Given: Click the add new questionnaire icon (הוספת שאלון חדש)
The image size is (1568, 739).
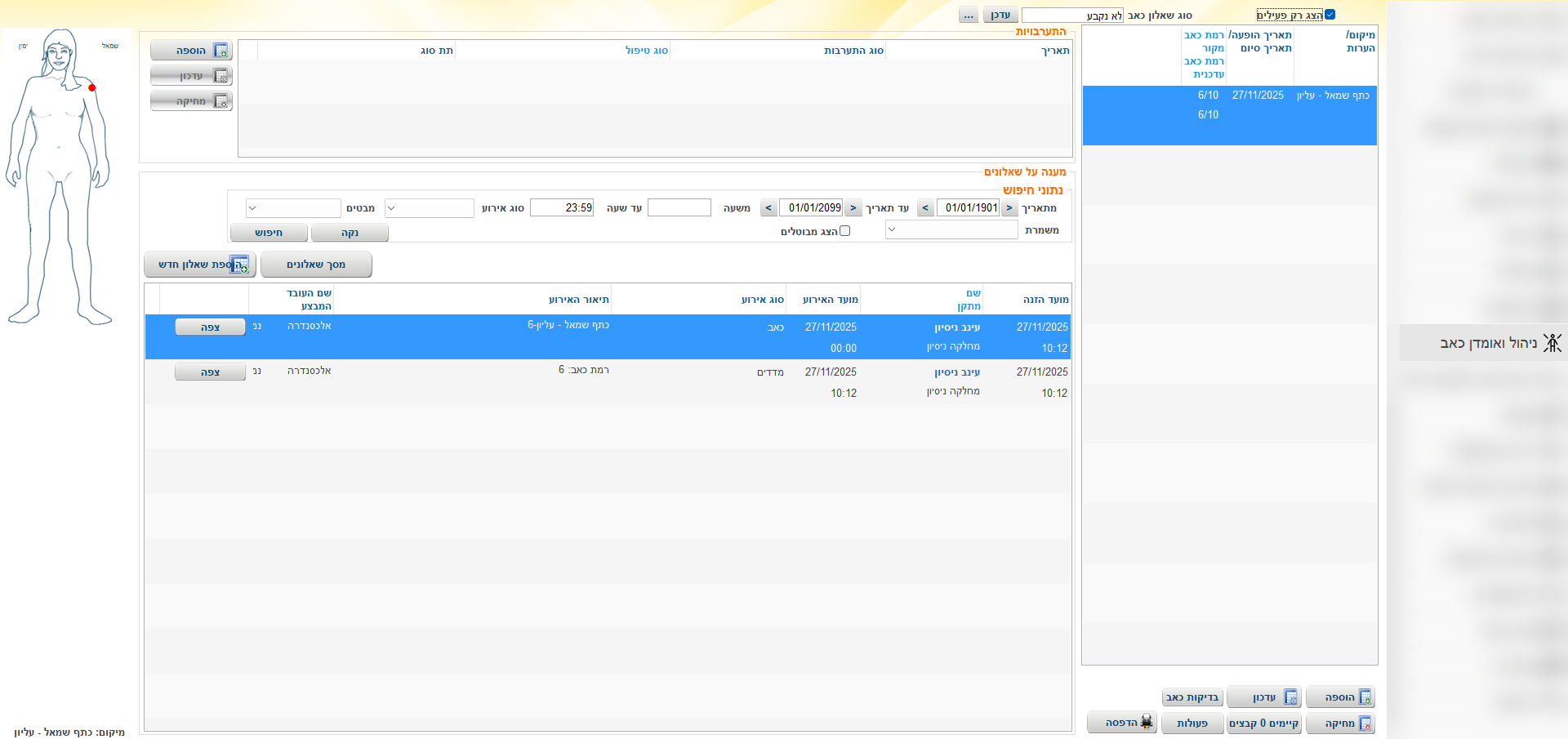Looking at the screenshot, I should pos(239,265).
